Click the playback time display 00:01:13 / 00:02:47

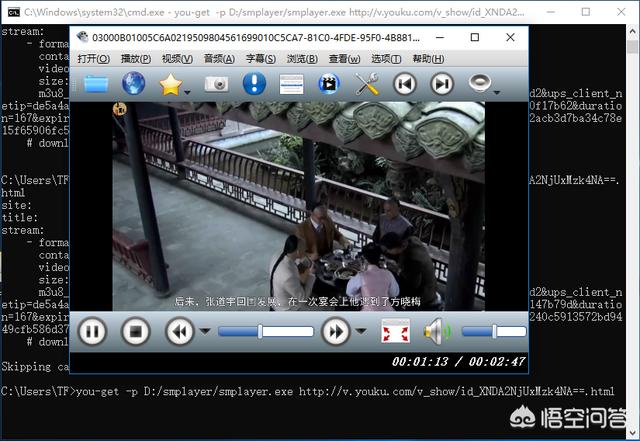click(x=458, y=362)
